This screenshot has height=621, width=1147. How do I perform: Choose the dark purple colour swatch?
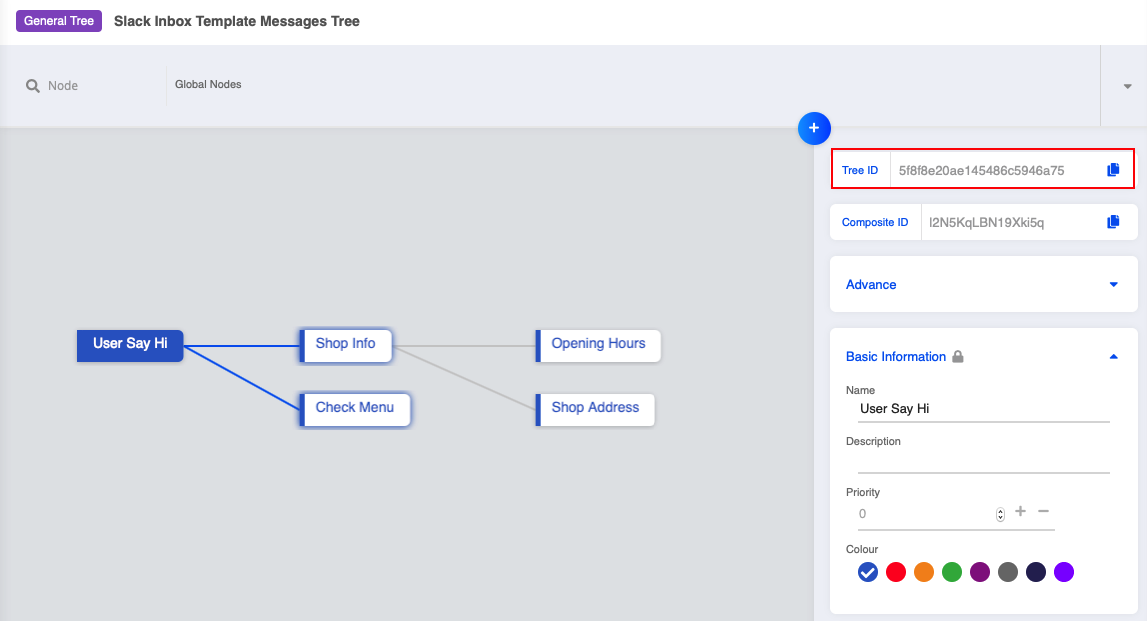point(979,572)
